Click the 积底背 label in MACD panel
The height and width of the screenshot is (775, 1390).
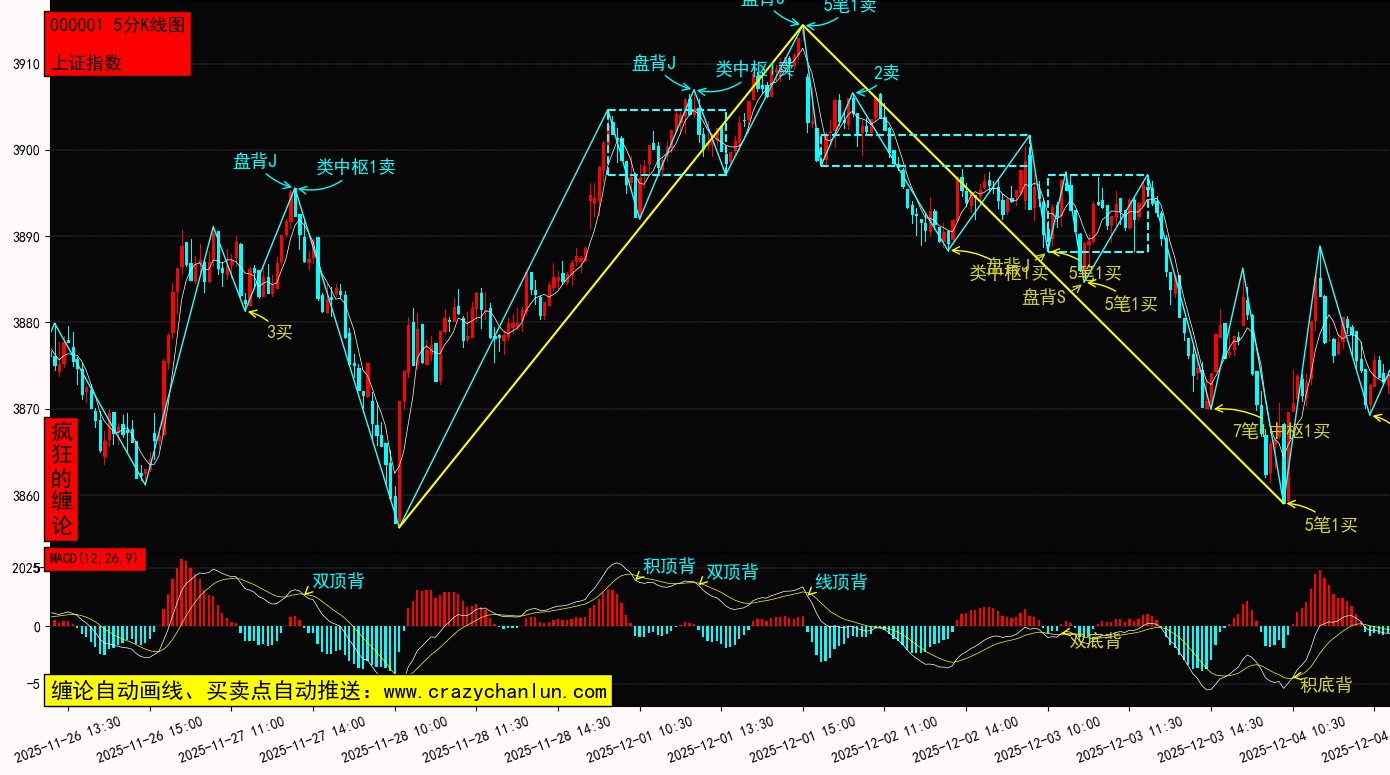(x=1326, y=685)
